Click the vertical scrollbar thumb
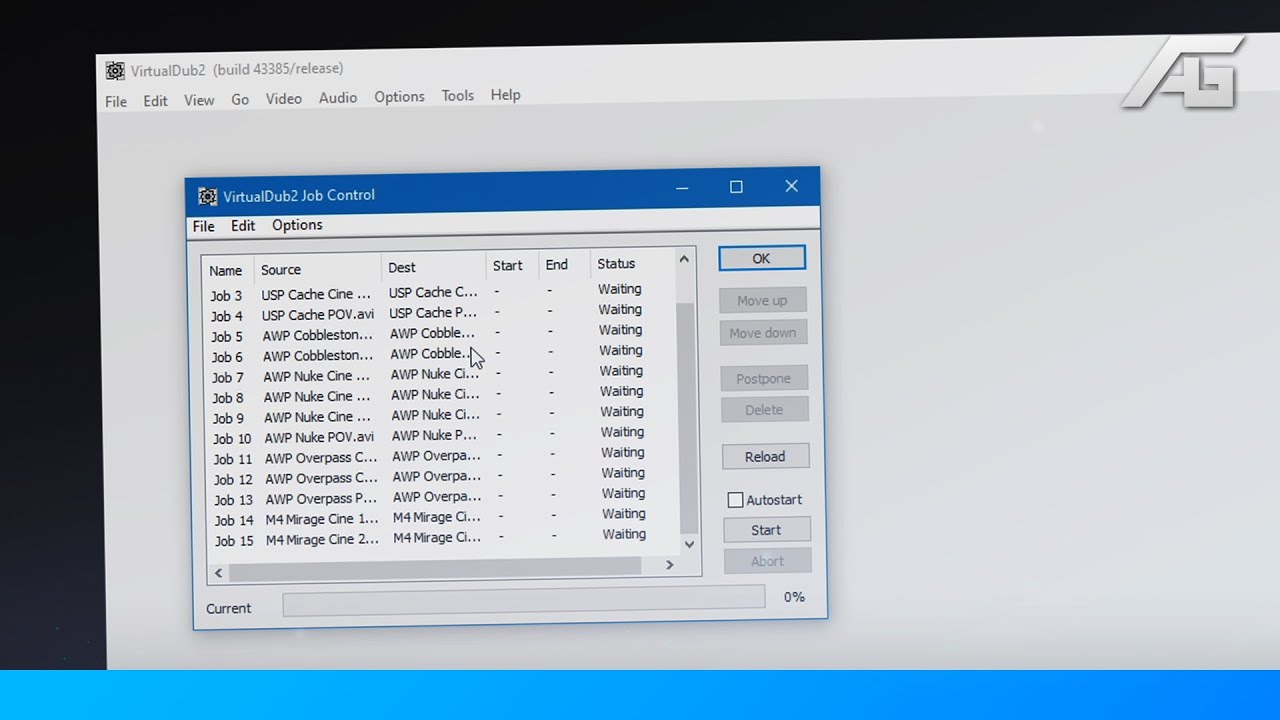Screen dimensions: 1280x720 click(x=687, y=419)
